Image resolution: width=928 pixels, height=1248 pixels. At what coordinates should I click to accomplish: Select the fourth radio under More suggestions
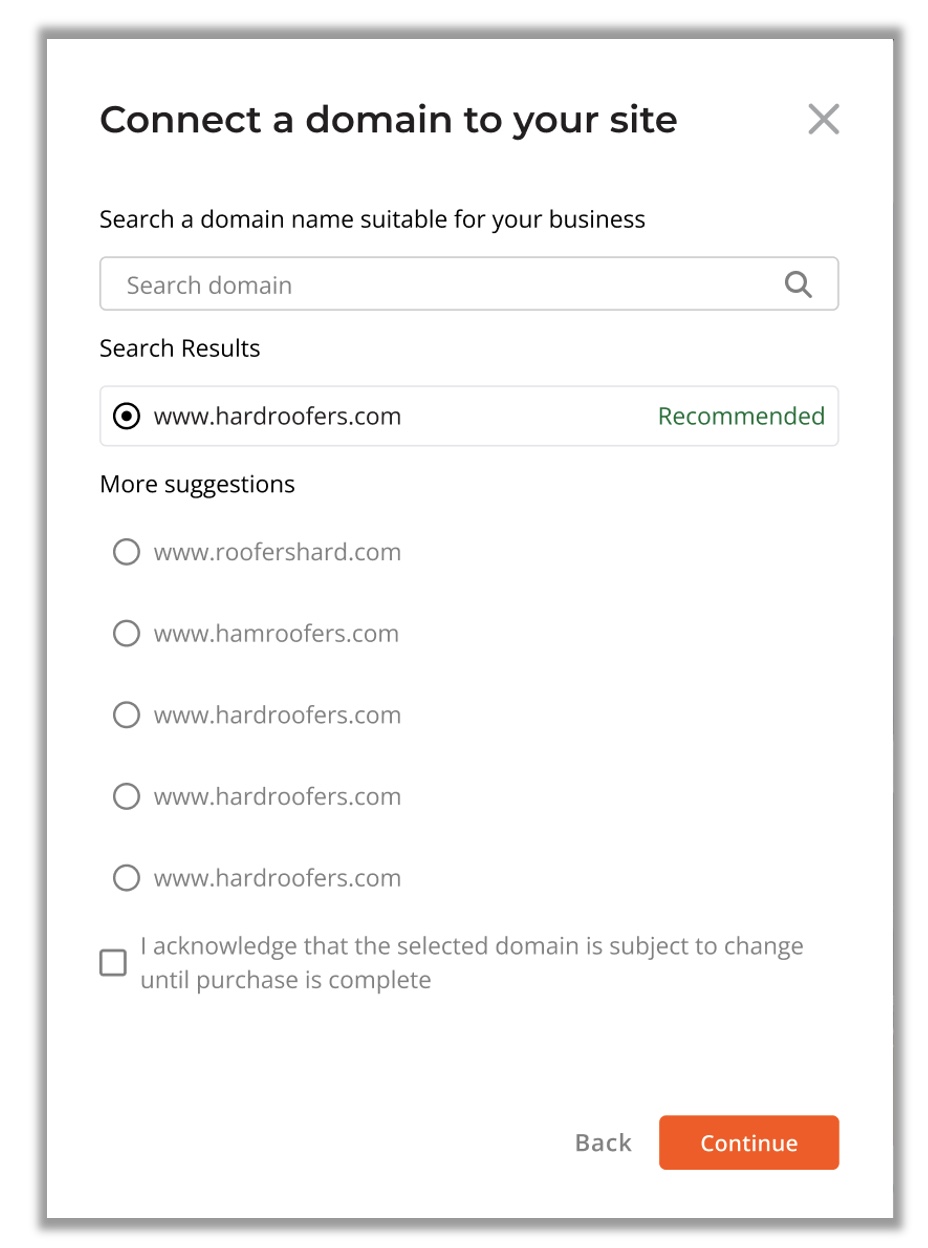point(126,797)
